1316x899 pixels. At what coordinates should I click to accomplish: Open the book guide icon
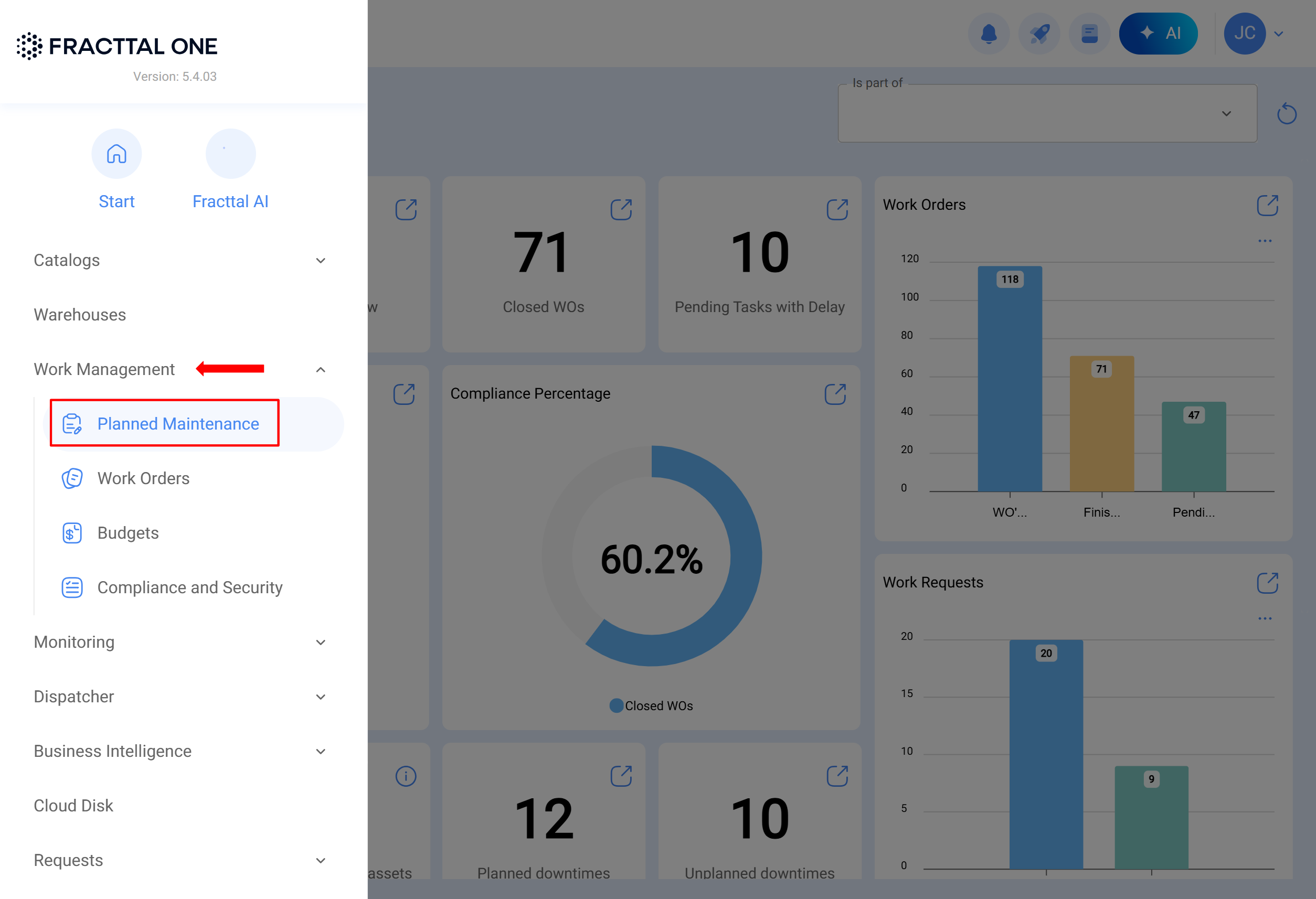point(1089,34)
